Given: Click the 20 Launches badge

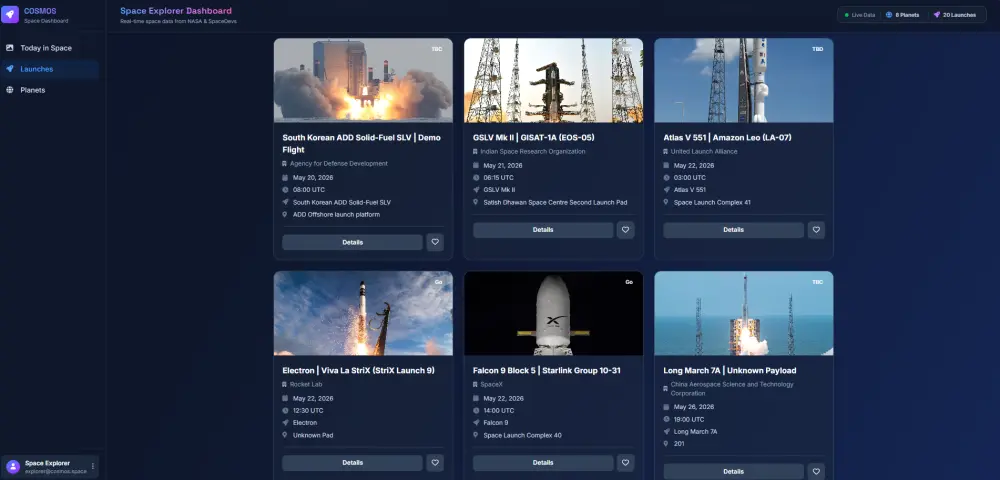Looking at the screenshot, I should click(954, 15).
